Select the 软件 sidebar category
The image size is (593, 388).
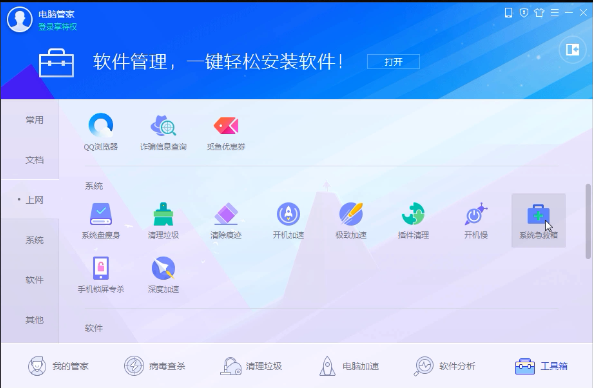pyautogui.click(x=34, y=280)
